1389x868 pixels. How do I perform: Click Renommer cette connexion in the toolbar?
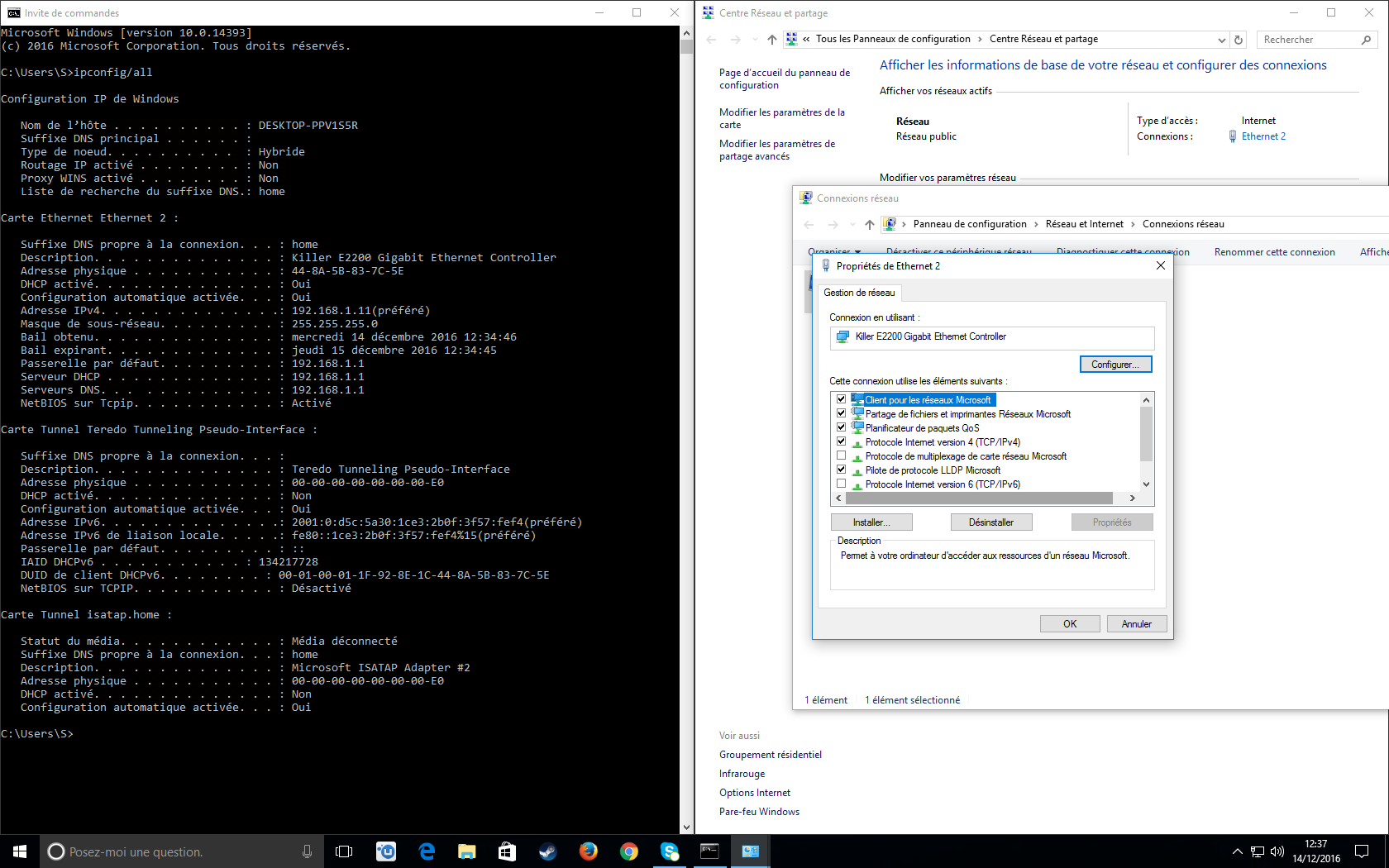[1274, 252]
